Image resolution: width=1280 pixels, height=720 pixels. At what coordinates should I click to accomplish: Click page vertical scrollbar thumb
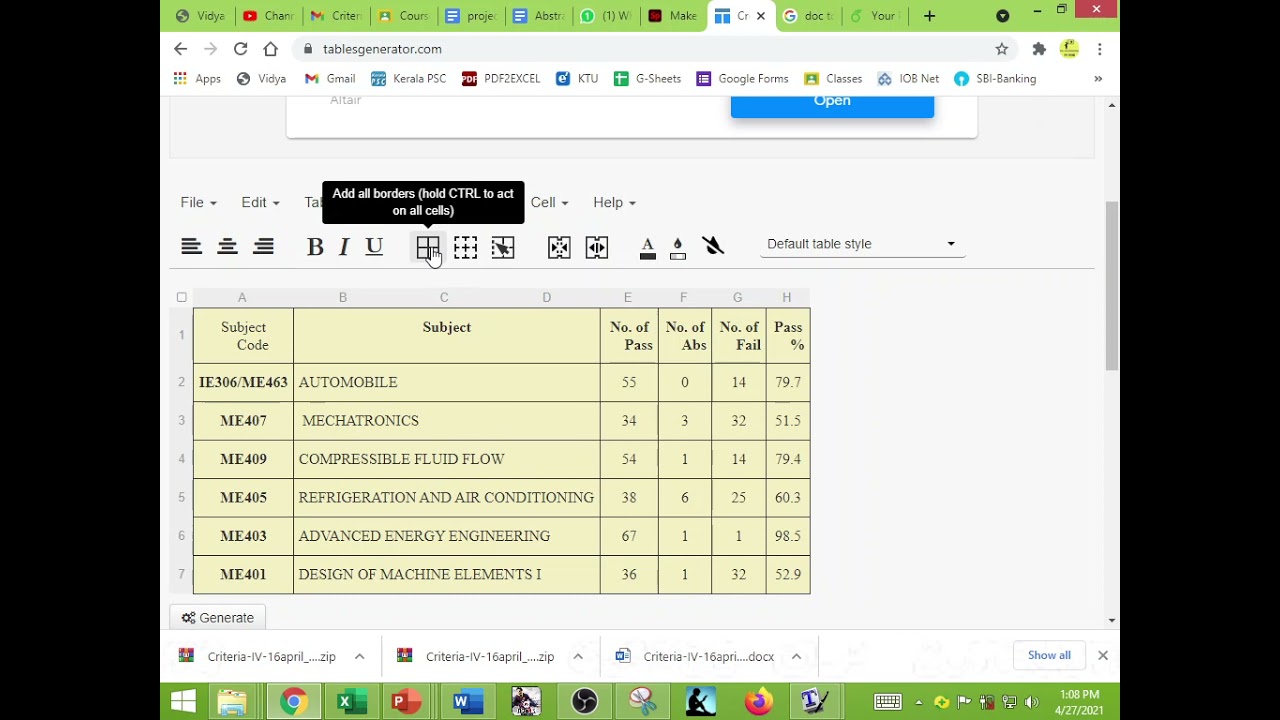coord(1112,286)
